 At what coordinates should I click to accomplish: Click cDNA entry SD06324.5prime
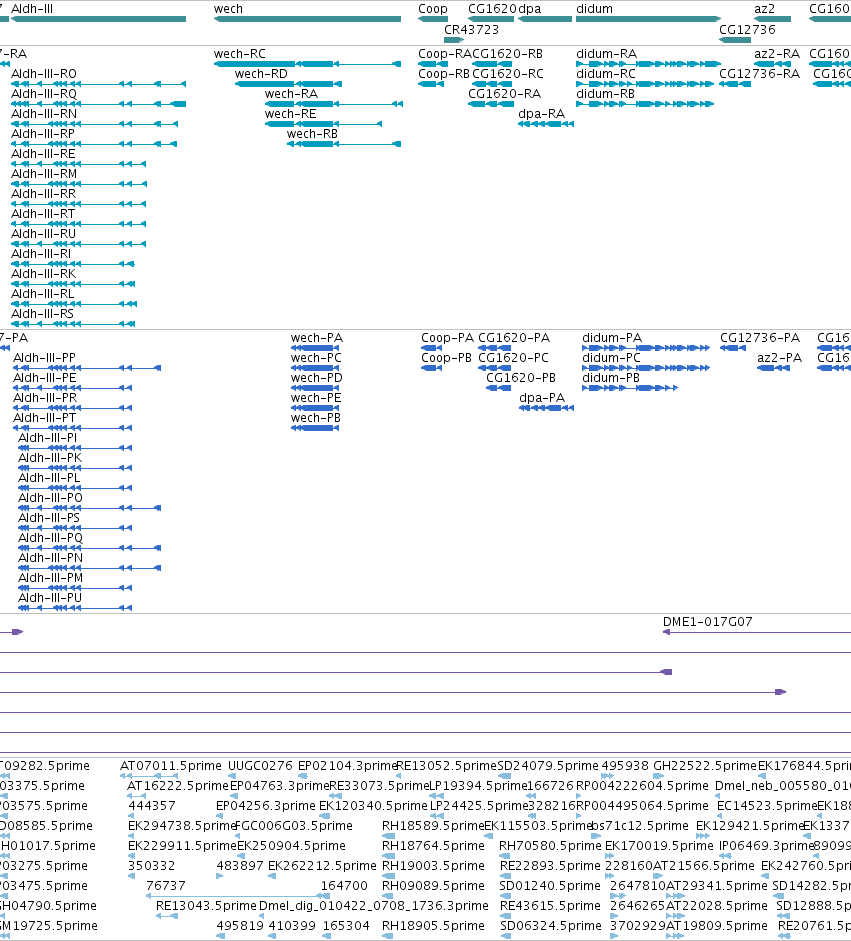click(551, 926)
